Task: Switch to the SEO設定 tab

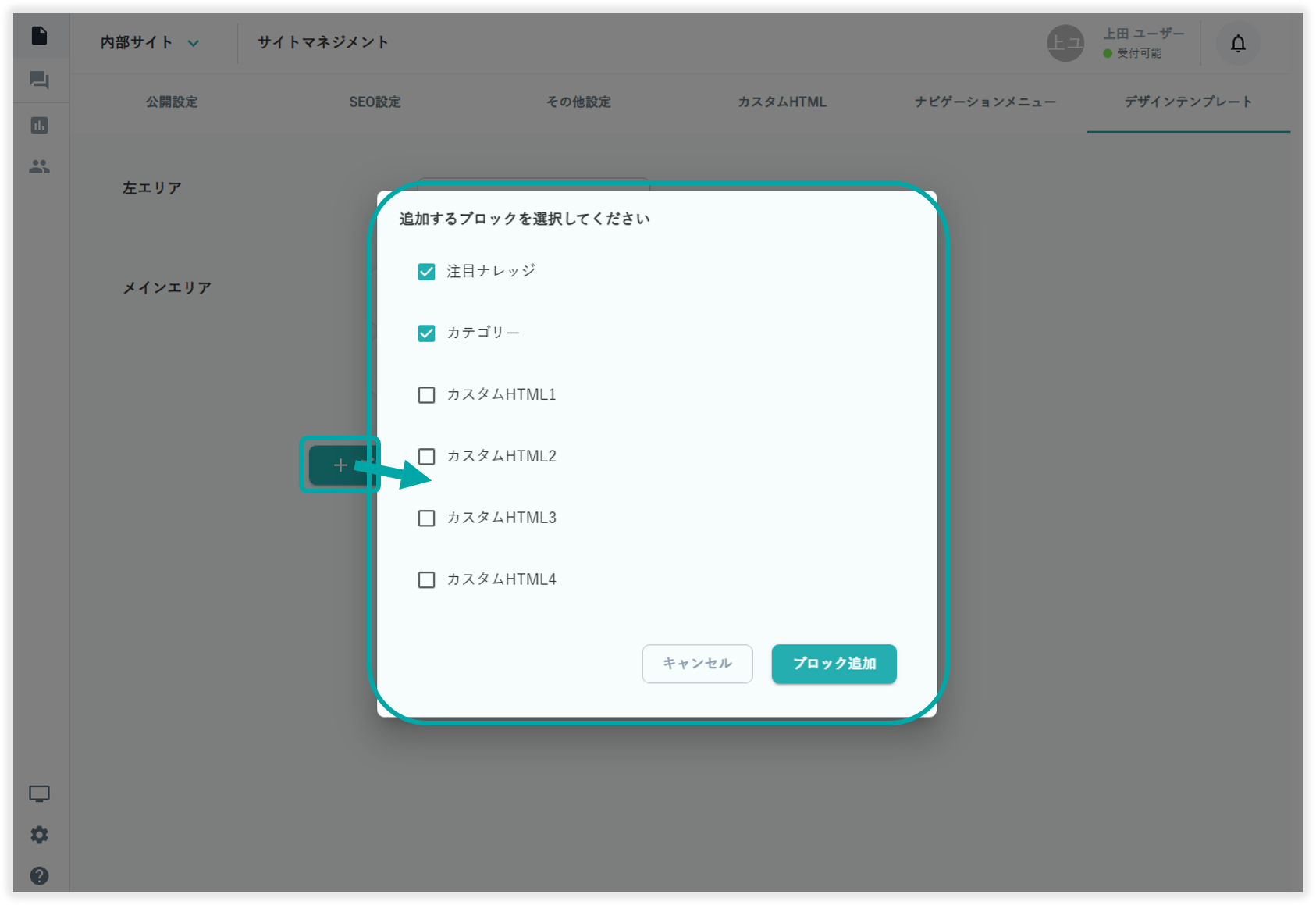Action: [375, 102]
